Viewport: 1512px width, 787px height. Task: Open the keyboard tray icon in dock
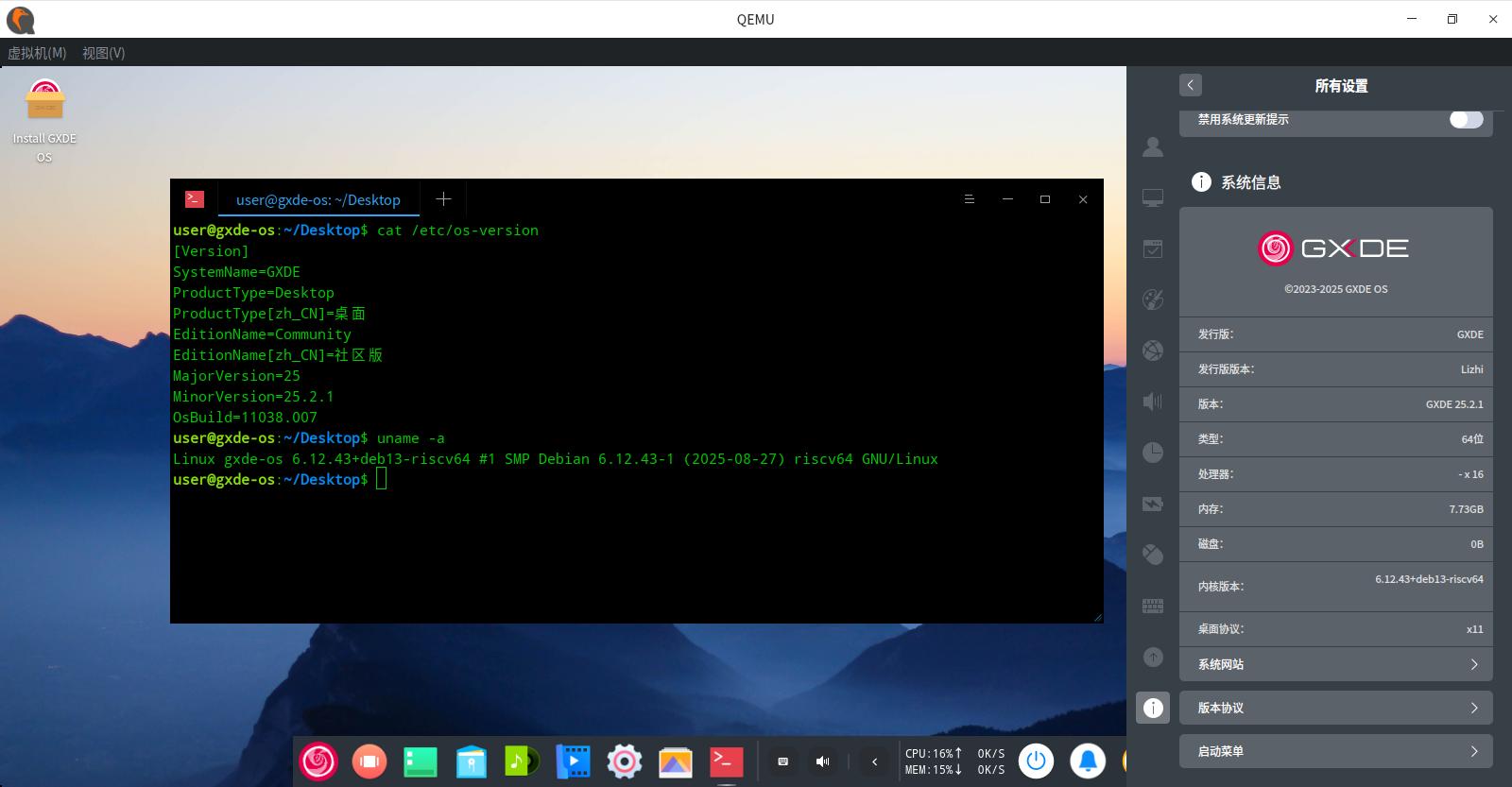(x=783, y=761)
